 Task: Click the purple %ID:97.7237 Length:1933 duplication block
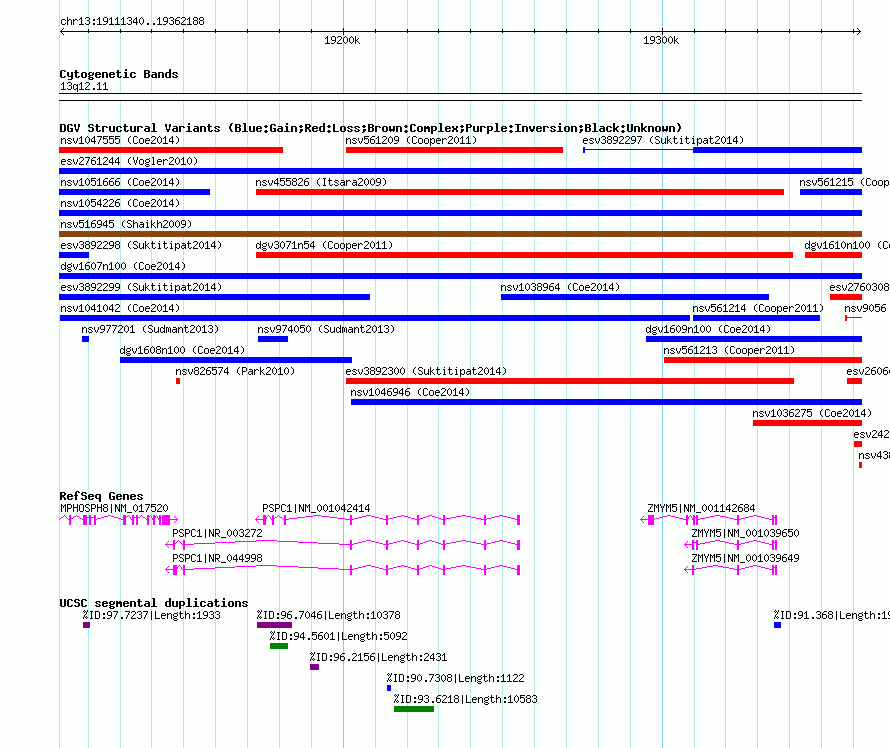(86, 625)
